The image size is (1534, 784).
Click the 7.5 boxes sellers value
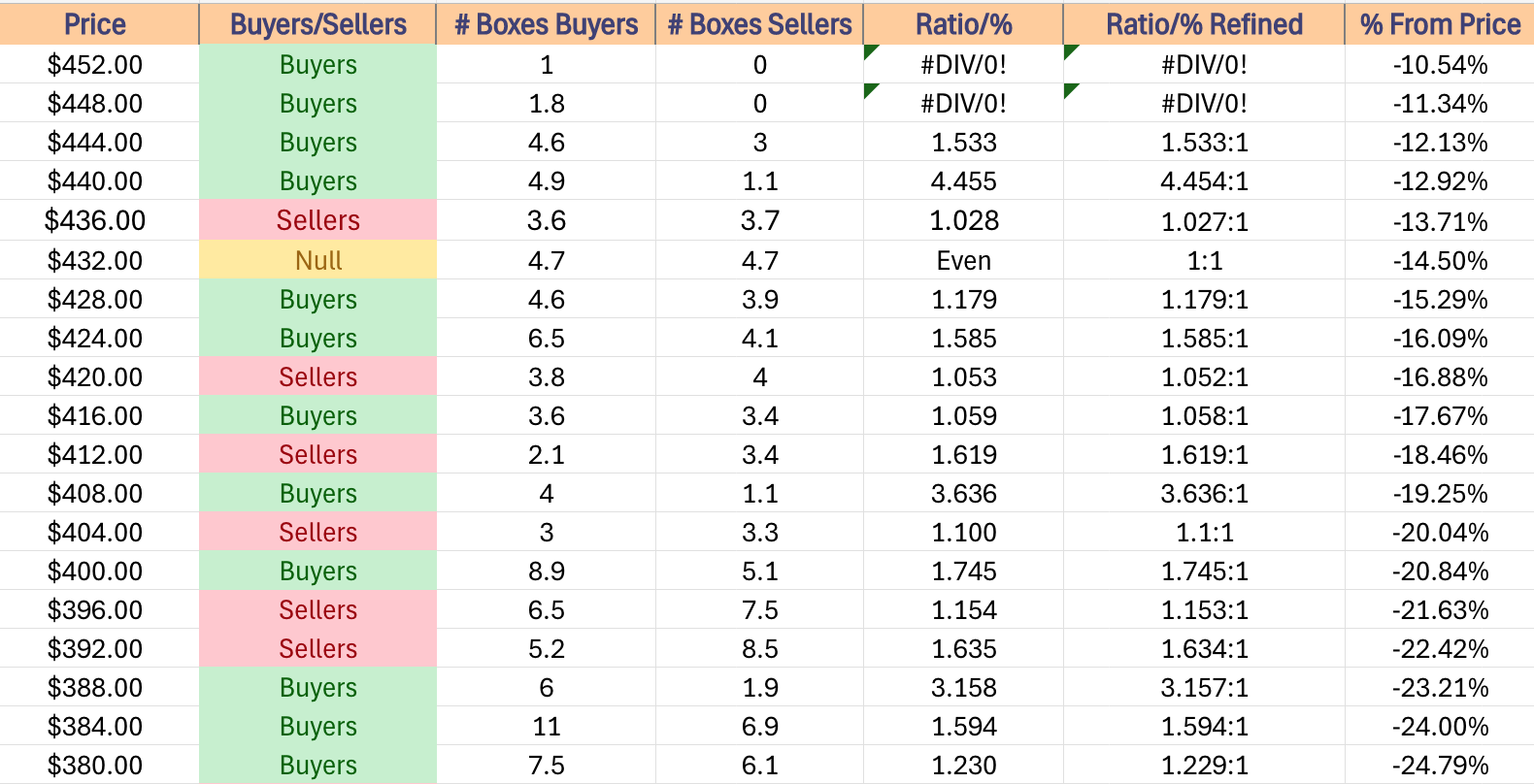click(760, 610)
